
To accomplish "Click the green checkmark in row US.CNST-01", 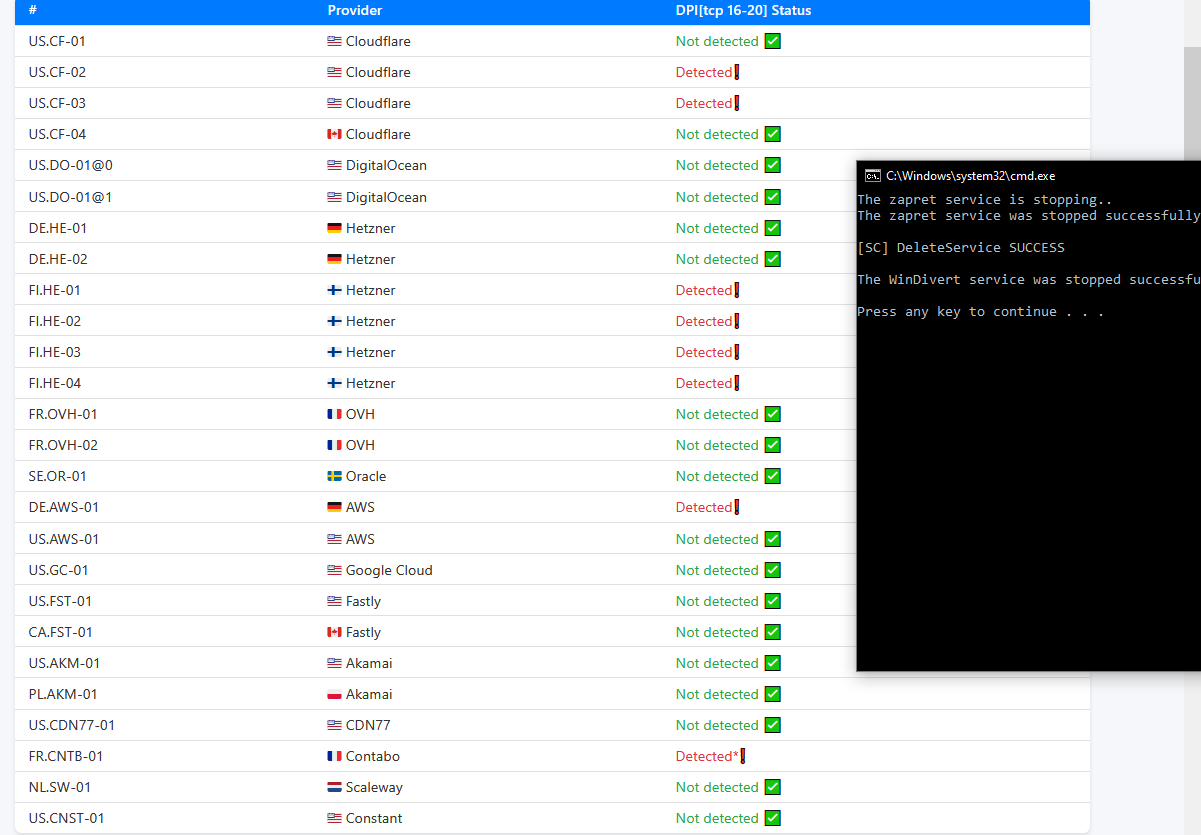I will [x=772, y=818].
